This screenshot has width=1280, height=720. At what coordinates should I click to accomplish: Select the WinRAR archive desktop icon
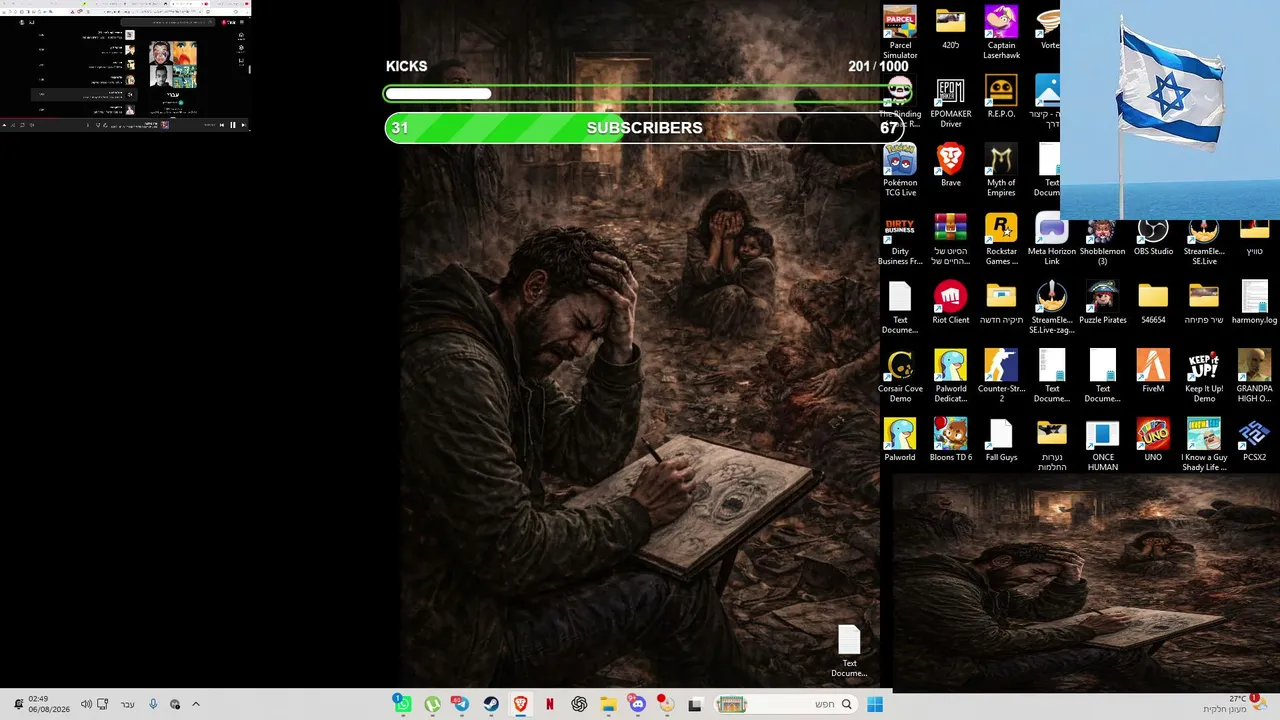point(950,239)
